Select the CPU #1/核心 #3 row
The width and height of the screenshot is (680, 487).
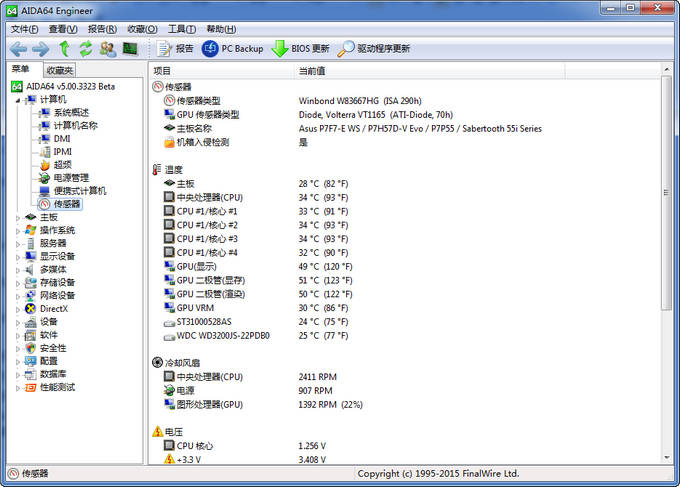click(x=405, y=239)
